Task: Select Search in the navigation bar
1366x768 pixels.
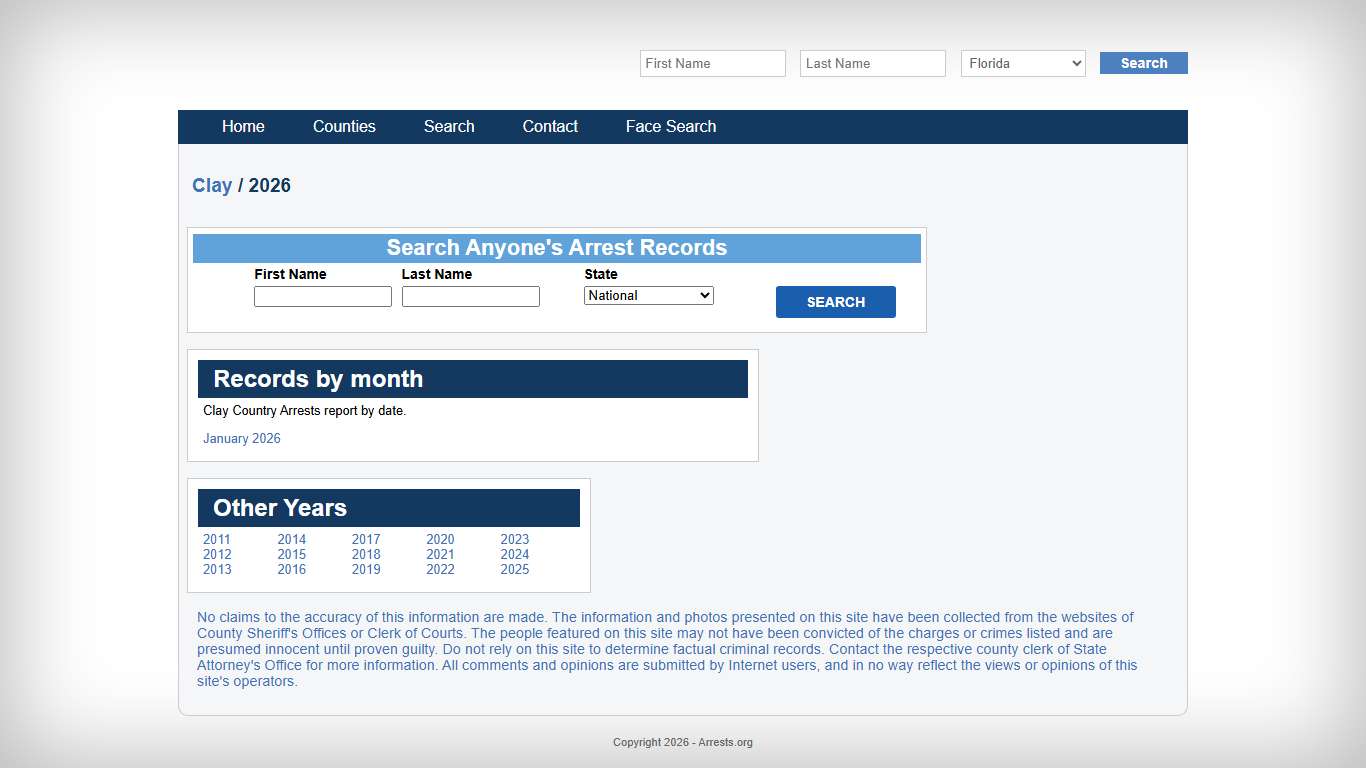Action: tap(449, 127)
